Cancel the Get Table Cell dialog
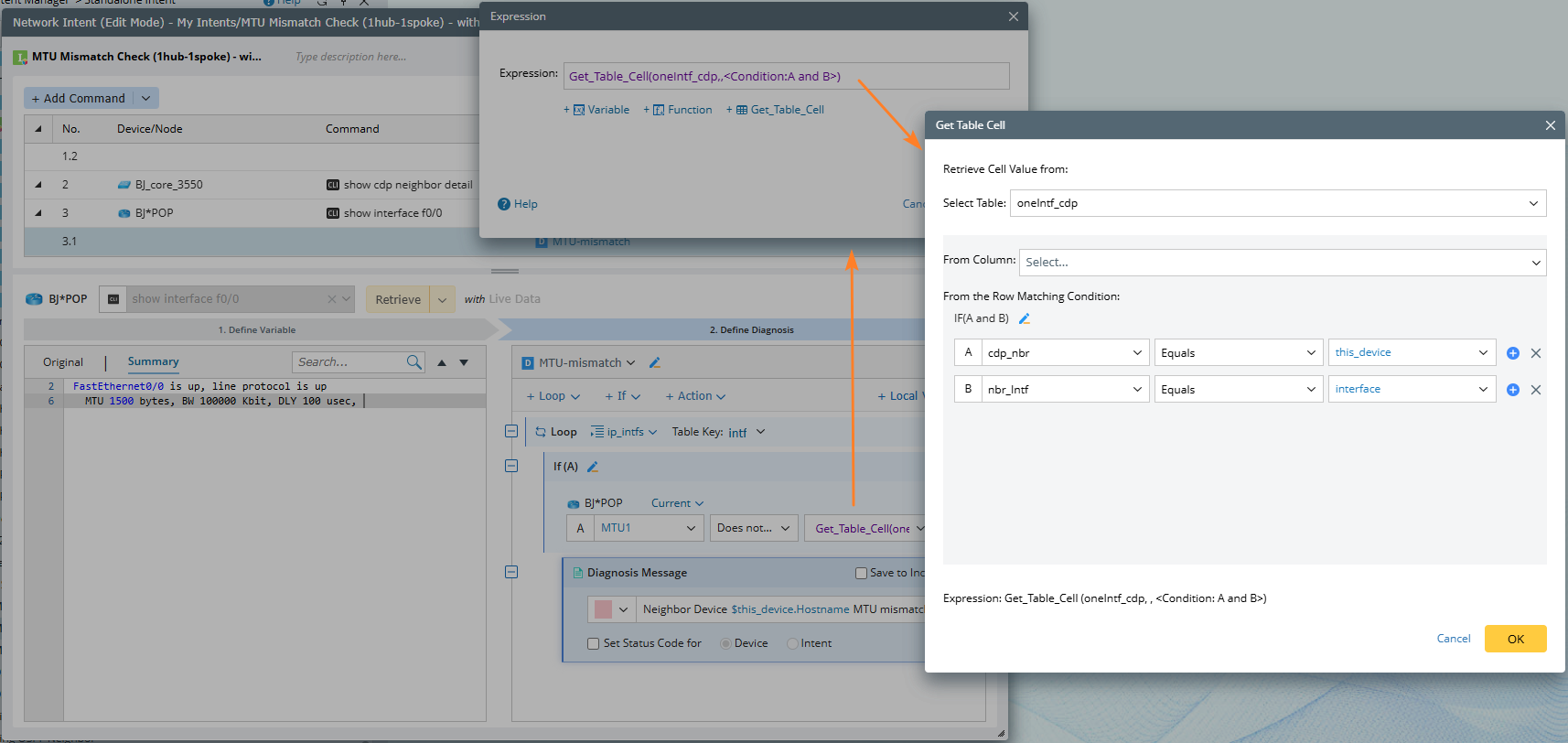 1454,639
